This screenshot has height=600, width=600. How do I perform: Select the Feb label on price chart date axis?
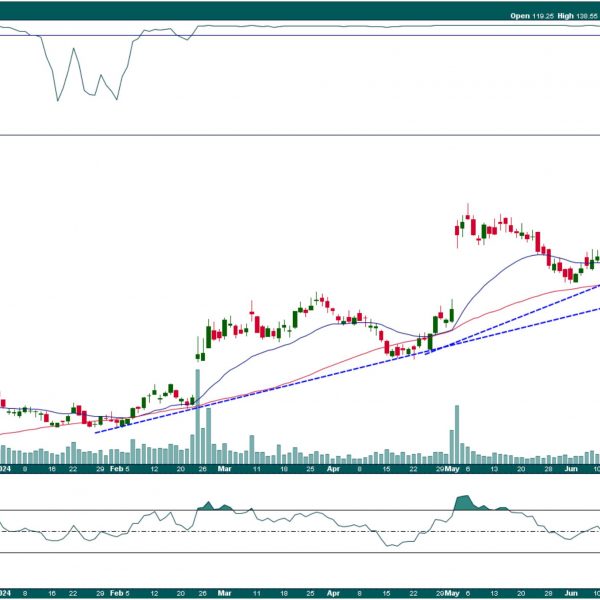pos(116,469)
